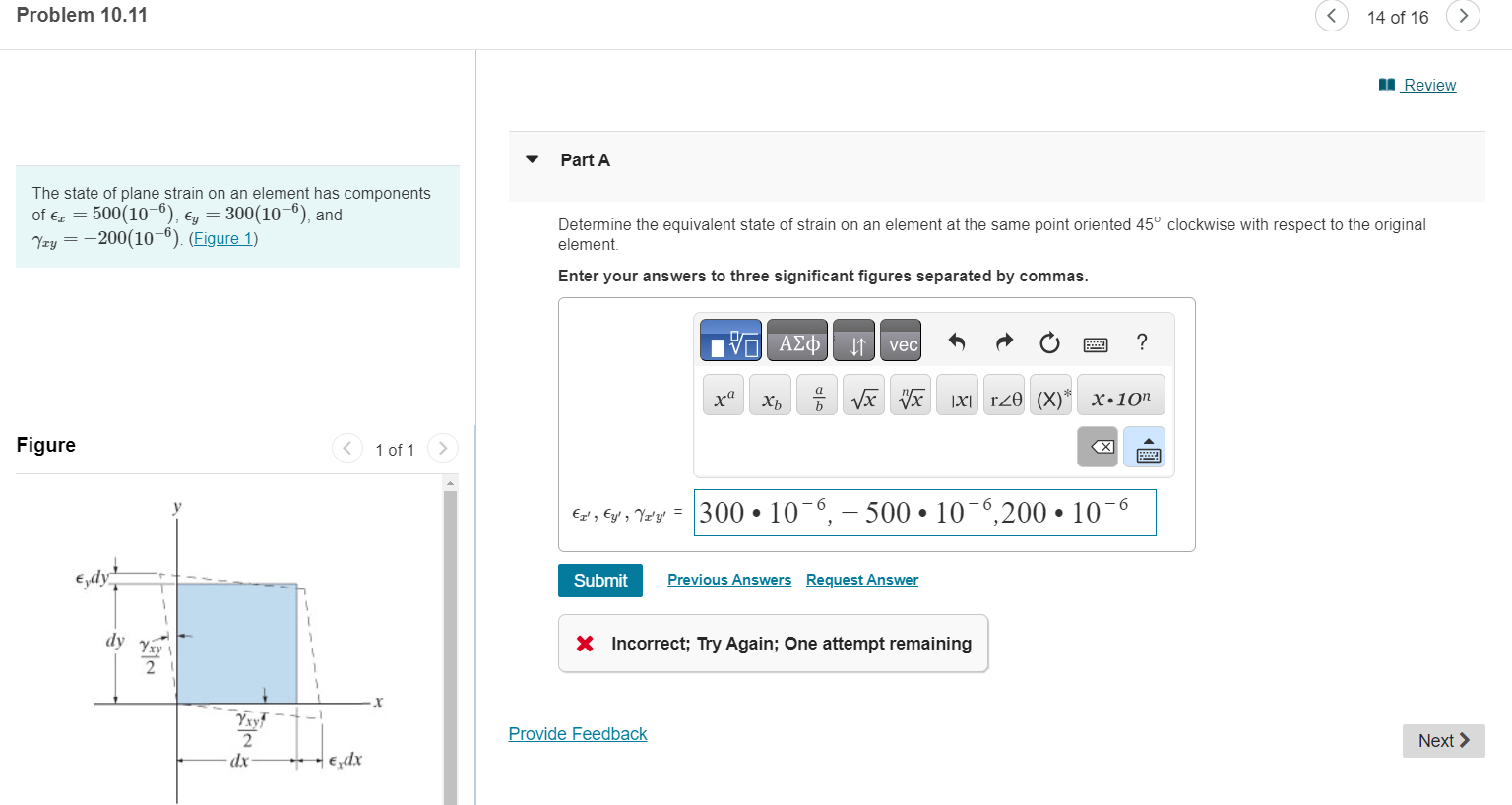The width and height of the screenshot is (1512, 805).
Task: Open the equation editor help question mark
Action: [x=1142, y=341]
